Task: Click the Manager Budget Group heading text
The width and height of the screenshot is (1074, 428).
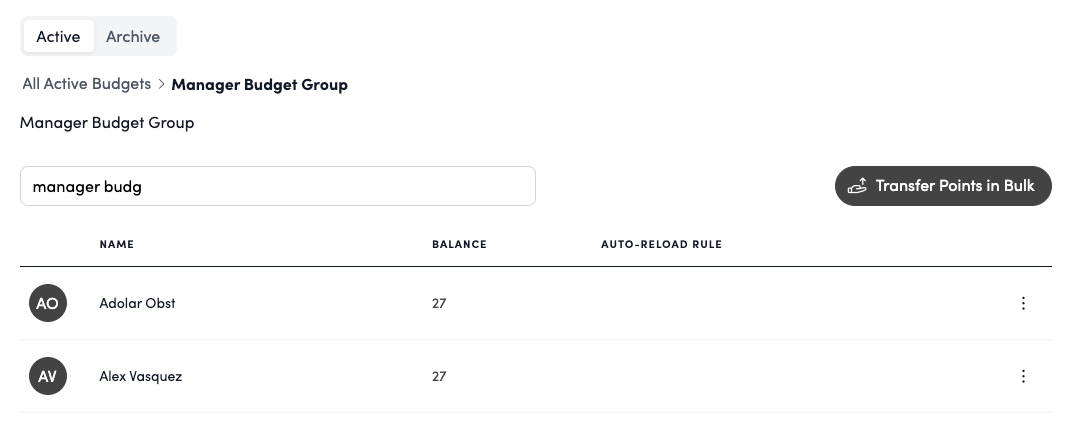Action: pos(107,123)
